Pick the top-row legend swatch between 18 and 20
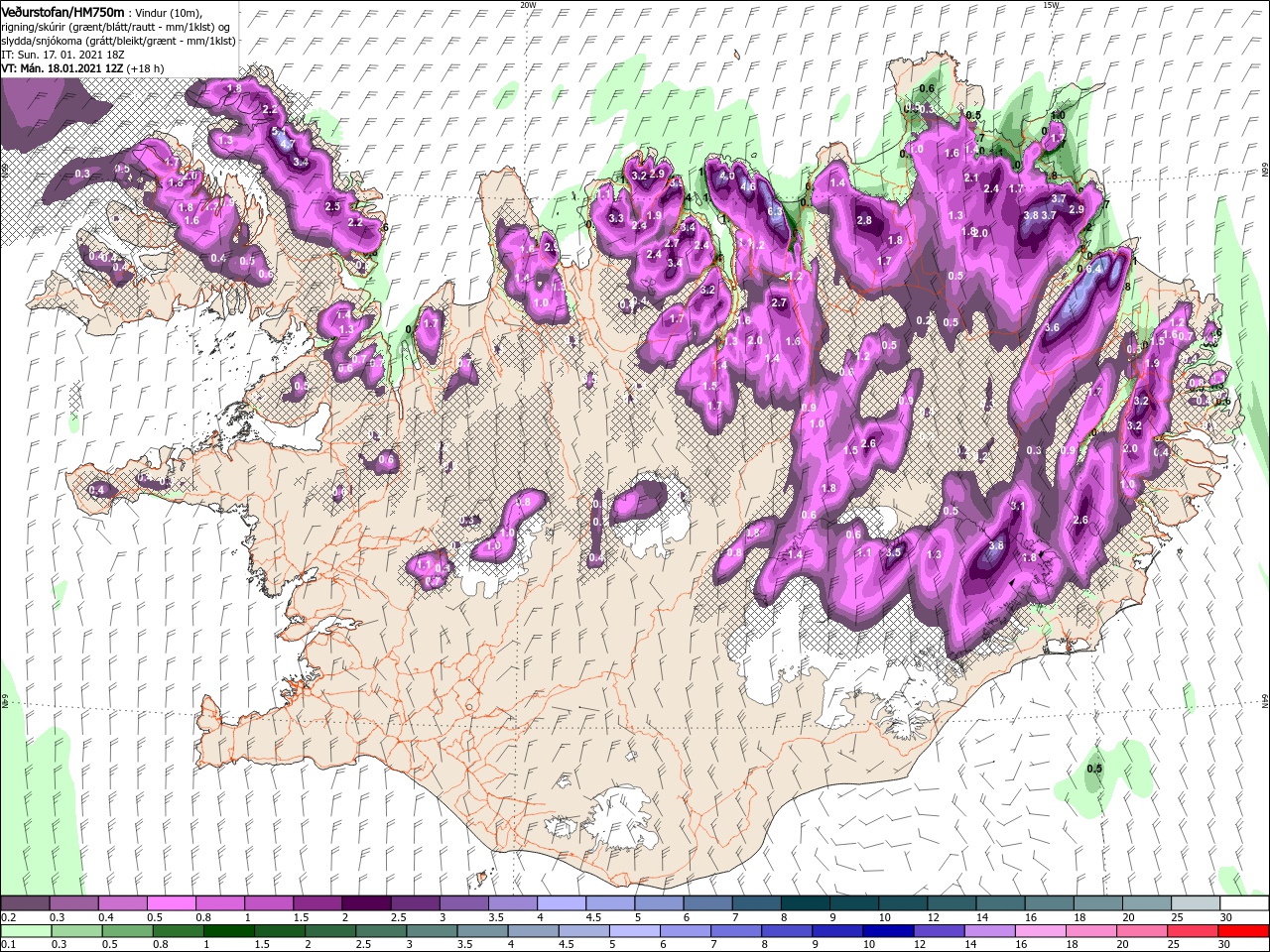This screenshot has height=952, width=1270. pyautogui.click(x=1097, y=903)
